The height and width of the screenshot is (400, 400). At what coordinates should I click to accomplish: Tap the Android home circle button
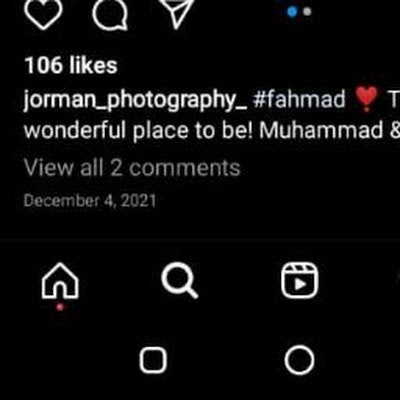pyautogui.click(x=299, y=360)
